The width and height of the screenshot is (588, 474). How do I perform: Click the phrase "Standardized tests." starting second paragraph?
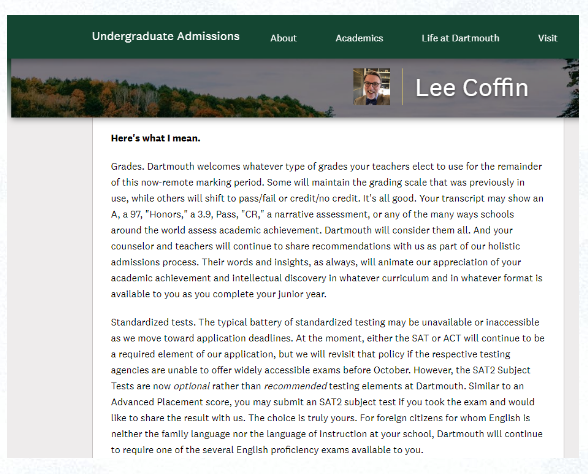pos(153,322)
